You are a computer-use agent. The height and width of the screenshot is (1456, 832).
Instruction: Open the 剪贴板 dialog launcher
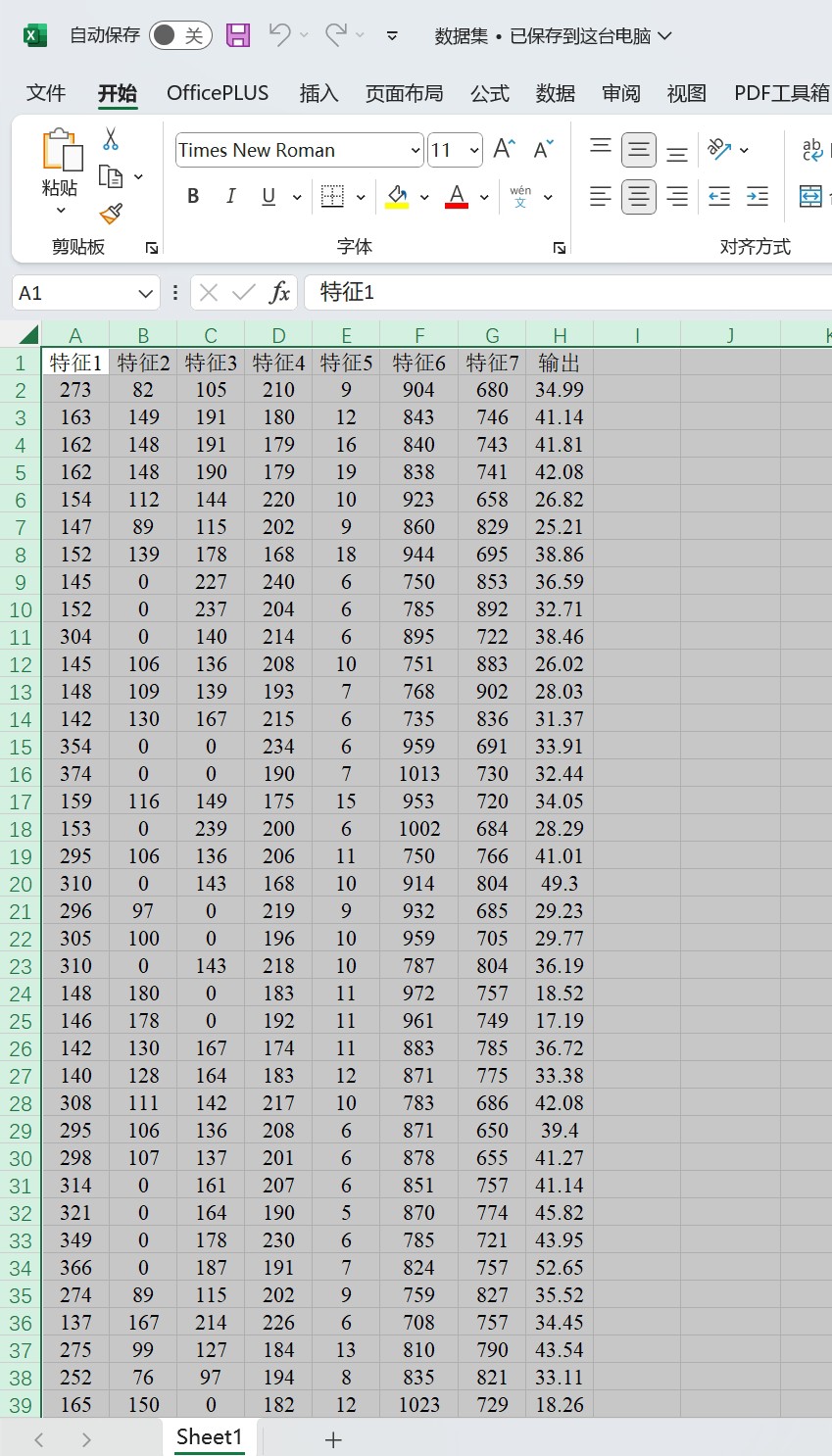(x=152, y=248)
